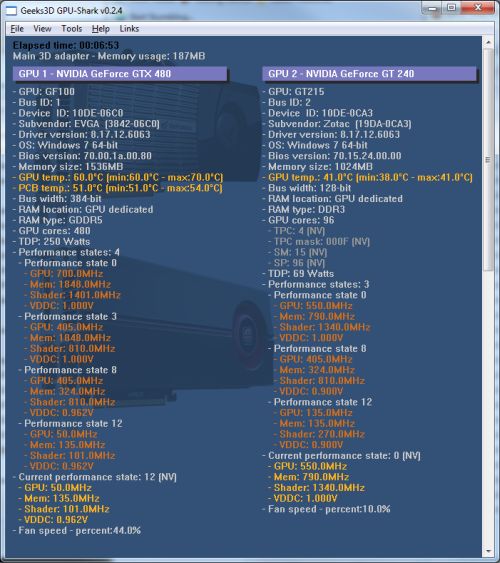This screenshot has width=500, height=563.
Task: Click 'TDP: 250 Watts' line
Action: click(x=51, y=242)
